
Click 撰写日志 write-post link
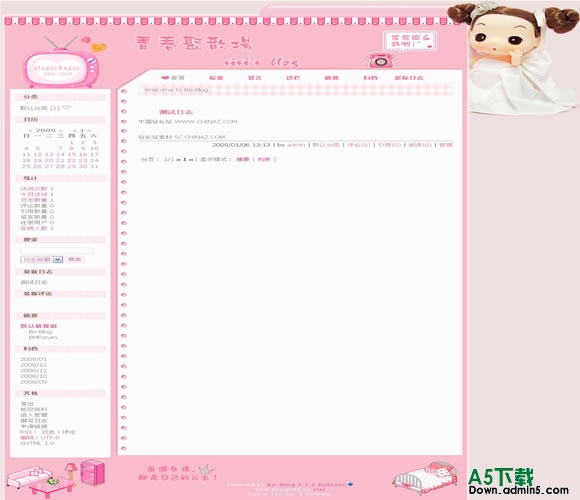[x=34, y=420]
